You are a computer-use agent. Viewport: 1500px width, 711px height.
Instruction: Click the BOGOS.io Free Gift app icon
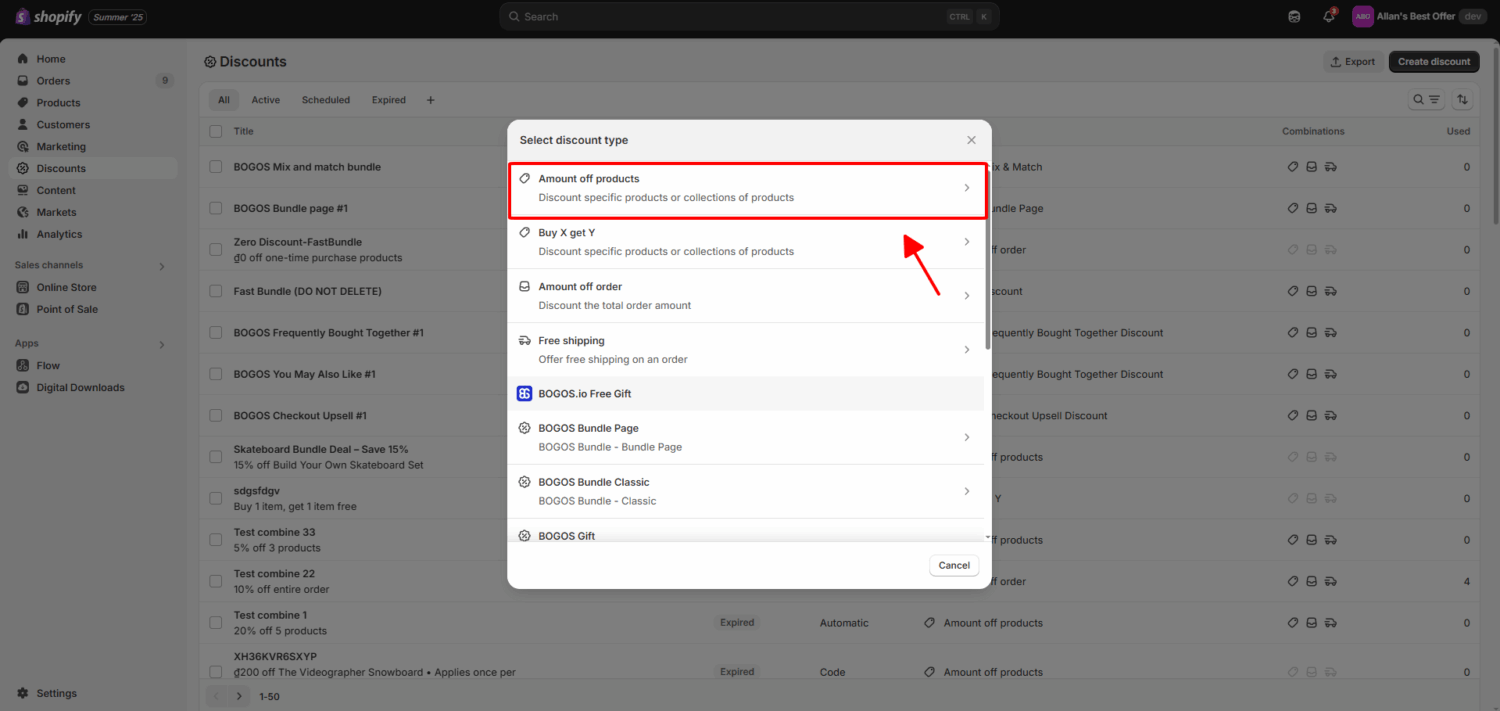tap(525, 394)
